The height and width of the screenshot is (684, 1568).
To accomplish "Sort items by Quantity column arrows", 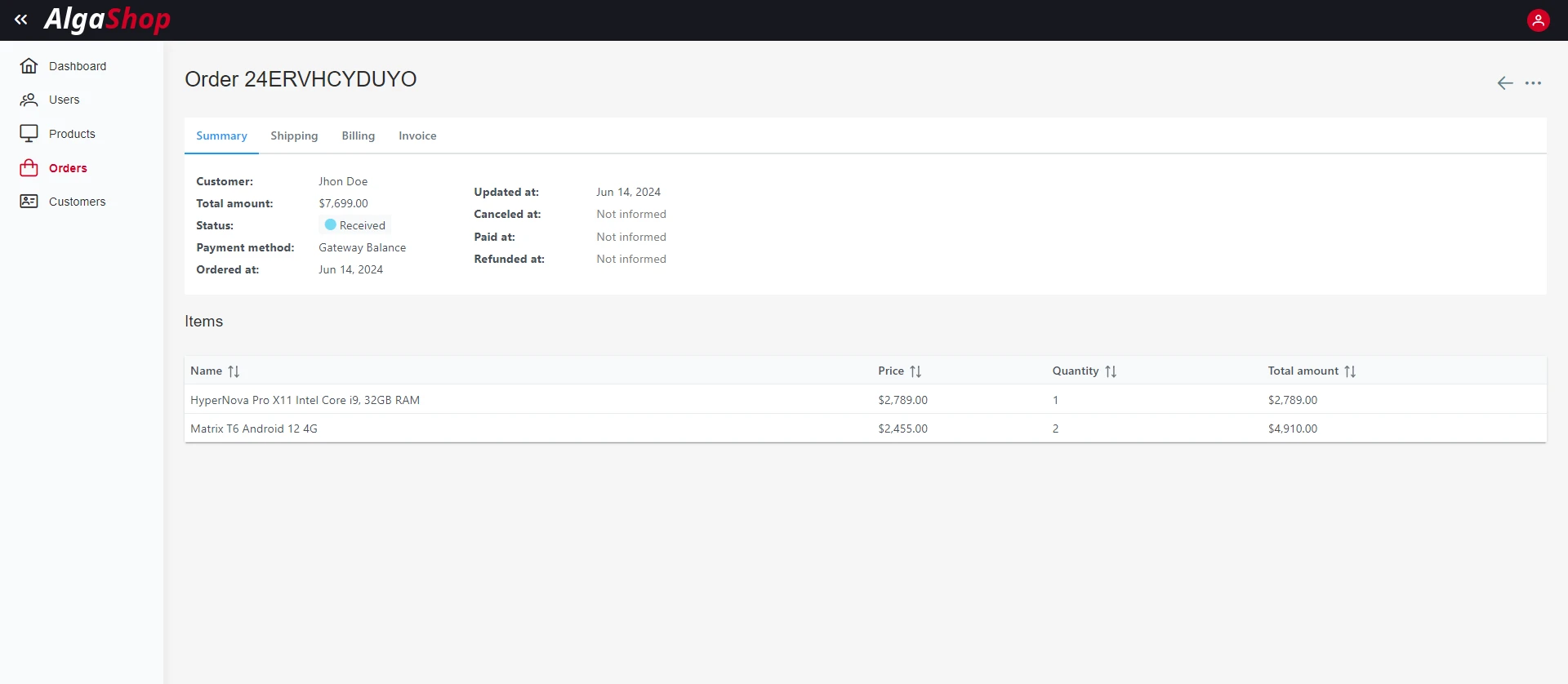I will coord(1110,371).
